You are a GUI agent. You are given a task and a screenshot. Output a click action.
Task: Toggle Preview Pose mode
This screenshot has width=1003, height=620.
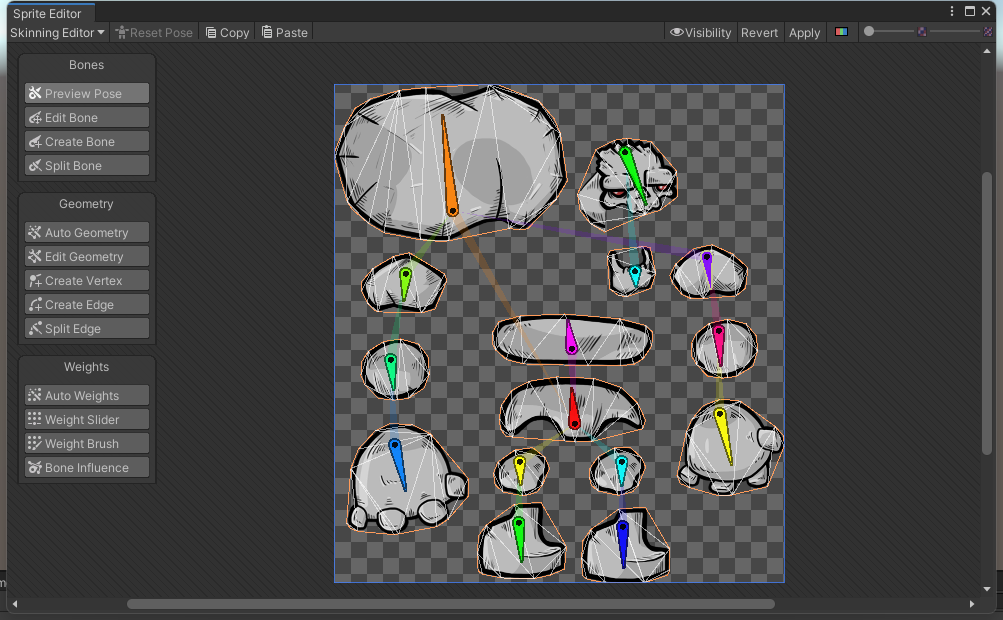pyautogui.click(x=86, y=93)
